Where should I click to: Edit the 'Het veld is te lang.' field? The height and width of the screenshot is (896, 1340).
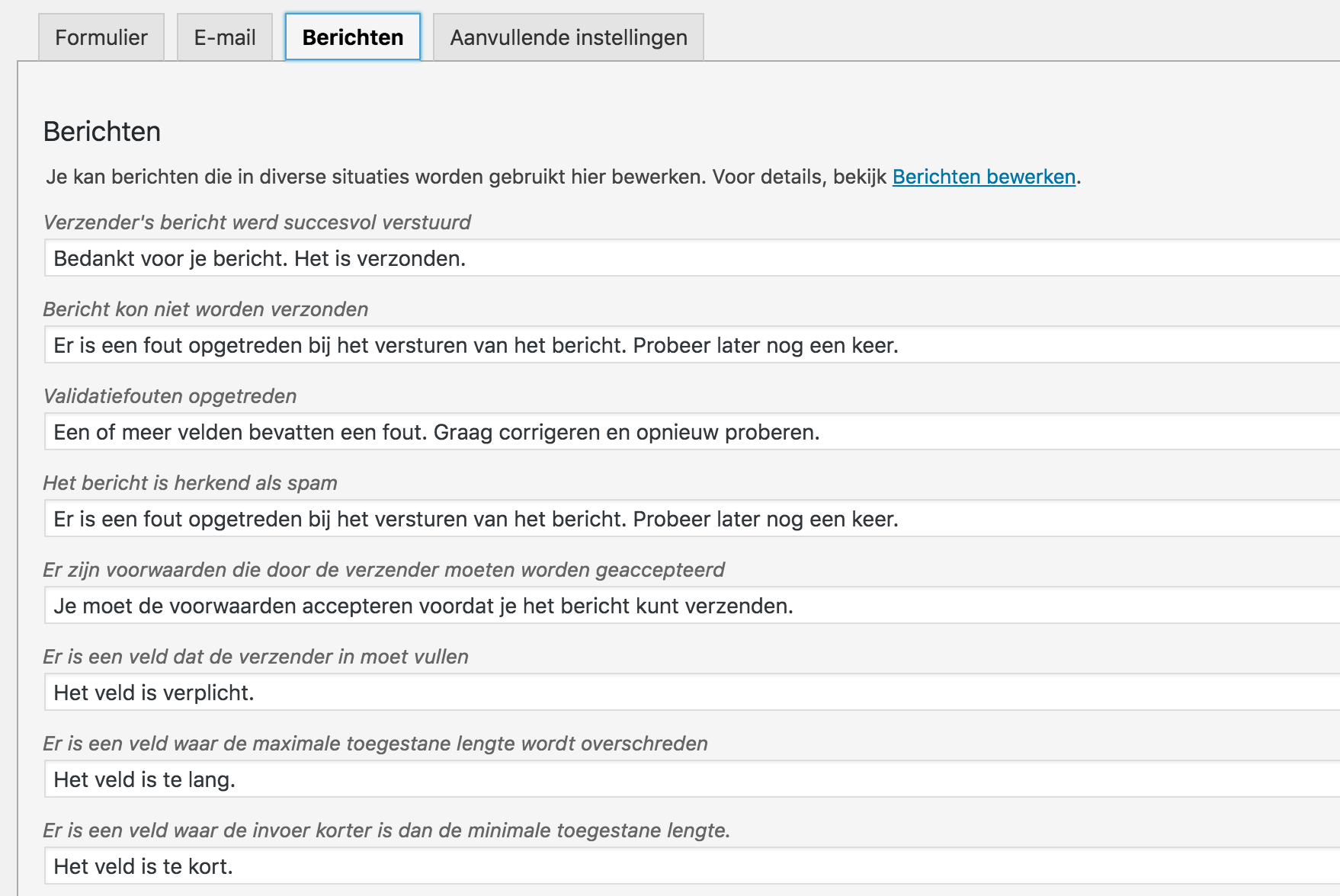pos(686,779)
